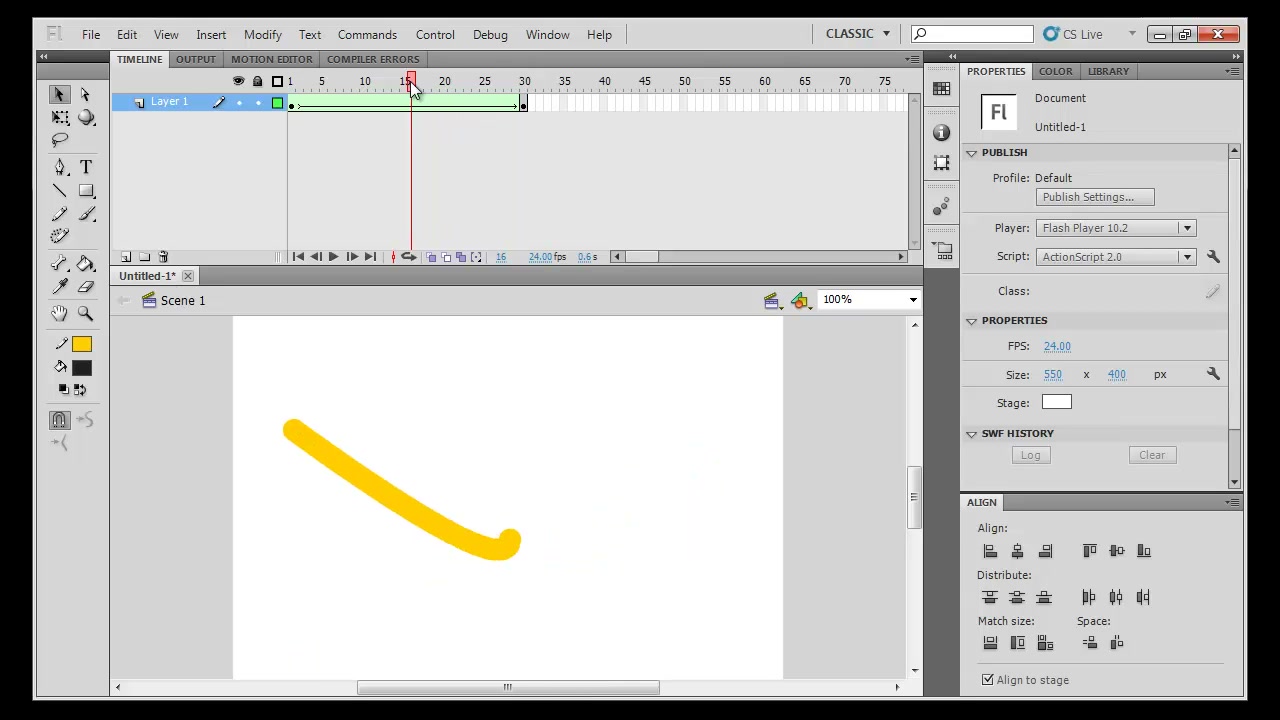Activate the Zoom magnifier tool
The image size is (1280, 720).
click(x=86, y=314)
